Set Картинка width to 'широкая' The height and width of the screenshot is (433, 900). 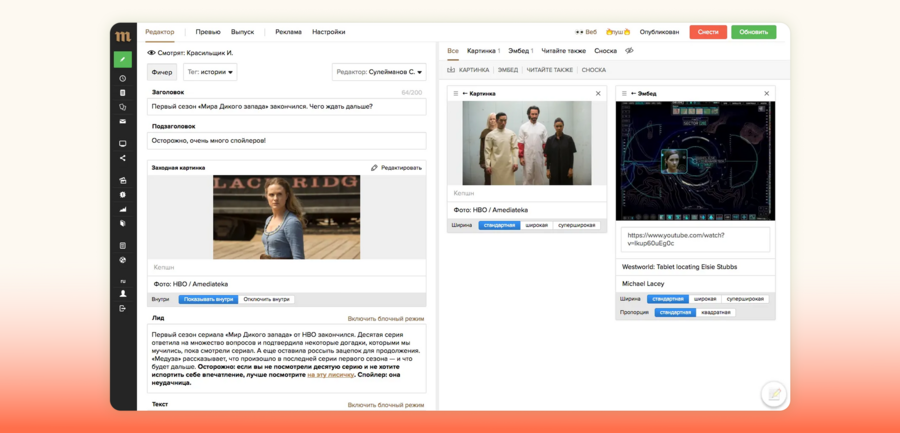tap(537, 225)
